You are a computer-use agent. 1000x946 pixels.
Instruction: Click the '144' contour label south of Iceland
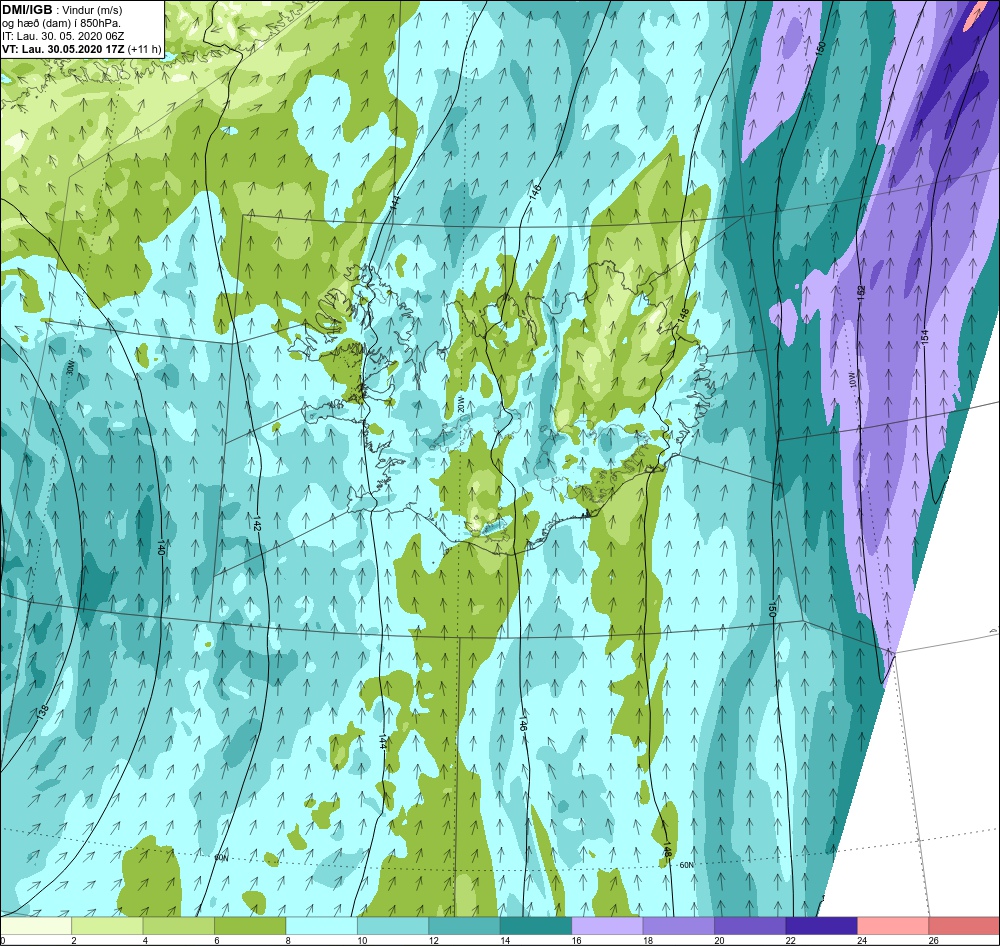pyautogui.click(x=382, y=741)
